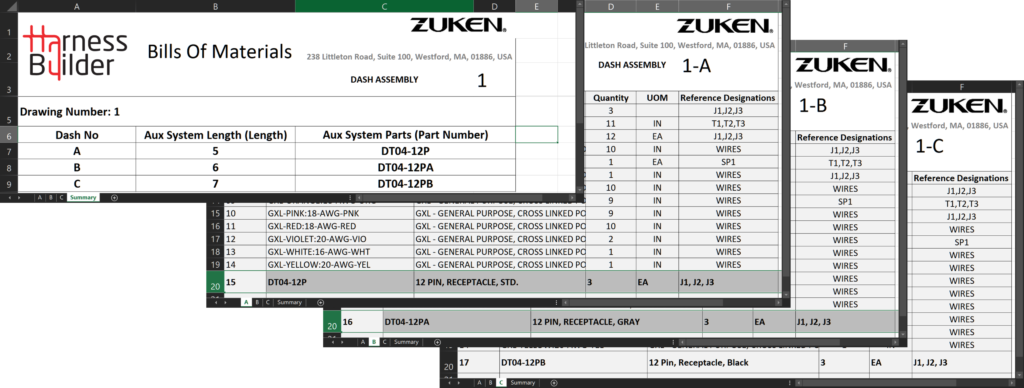
Task: Select 'DT04-12PA' cell in 1-B window row 20
Action: 456,322
